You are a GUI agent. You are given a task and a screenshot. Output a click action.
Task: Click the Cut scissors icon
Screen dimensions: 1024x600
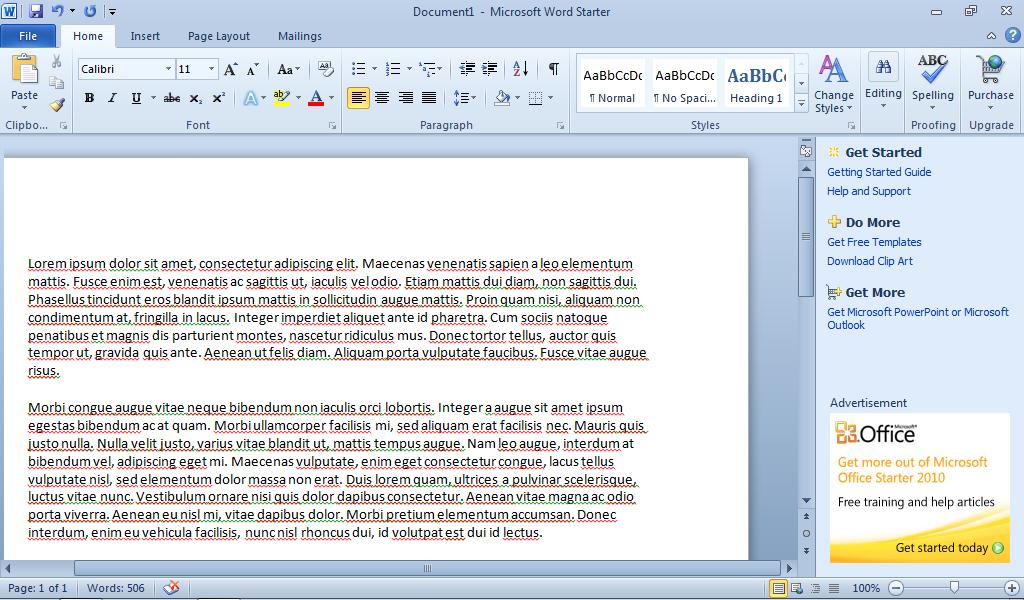[x=57, y=62]
